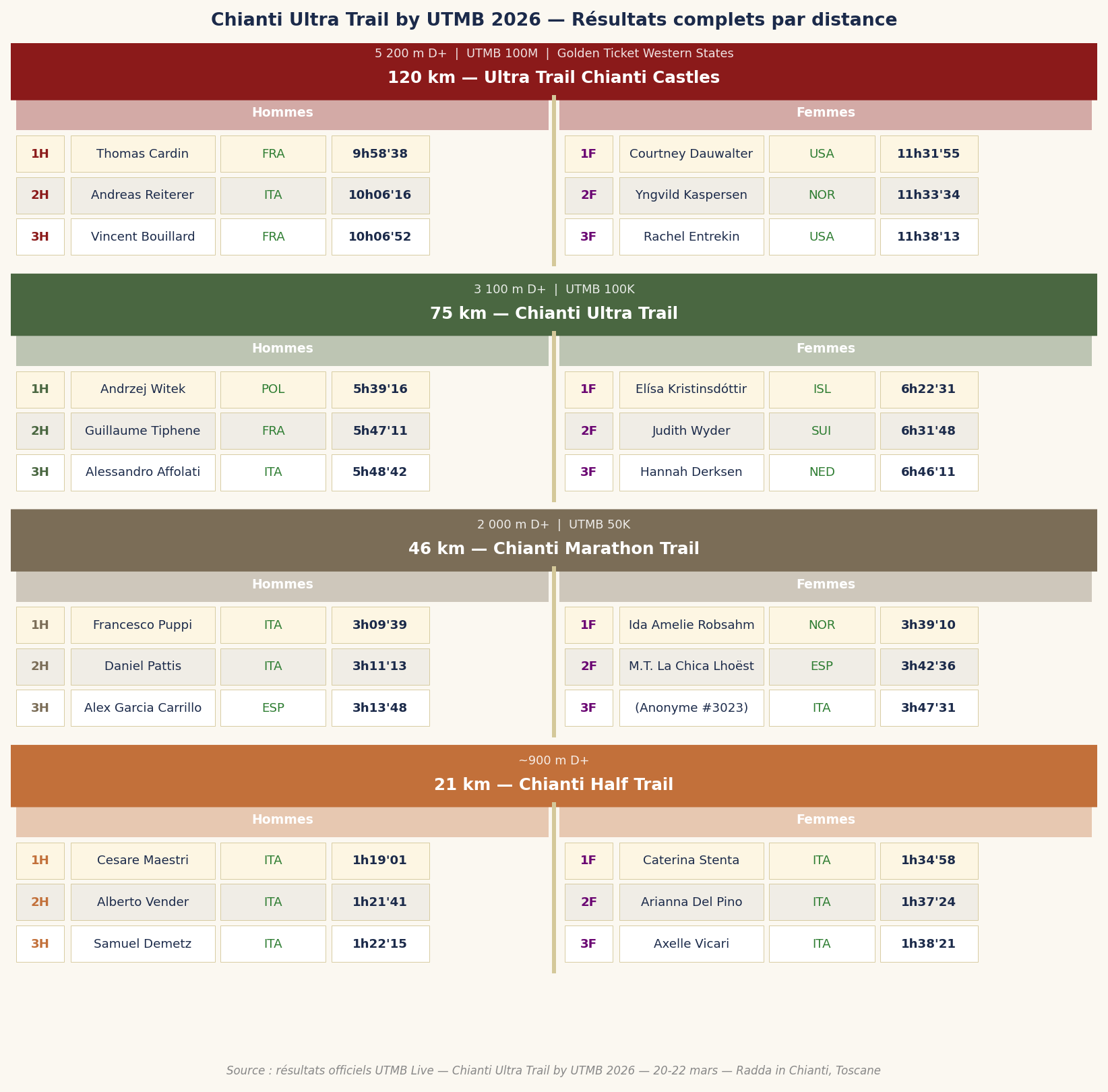This screenshot has width=1108, height=1092.
Task: Select Elísa Kristinsdóttir's name cell
Action: 691,390
